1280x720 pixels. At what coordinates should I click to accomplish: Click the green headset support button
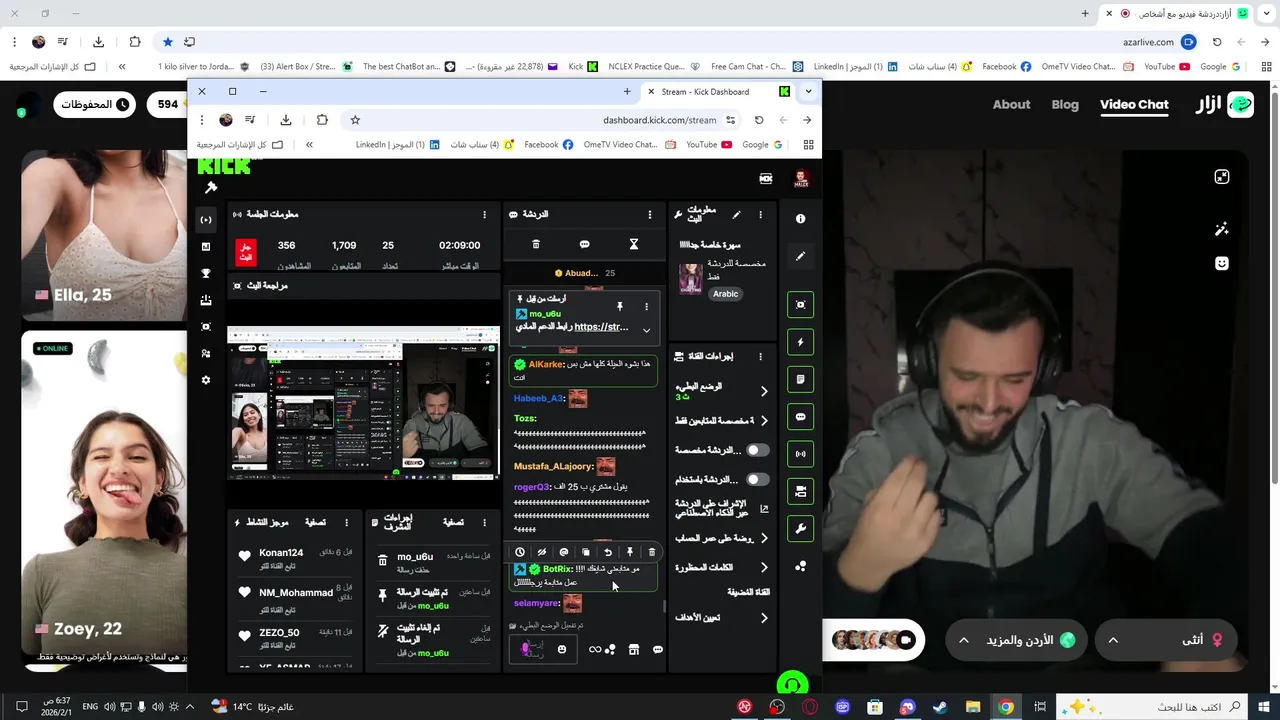(792, 684)
